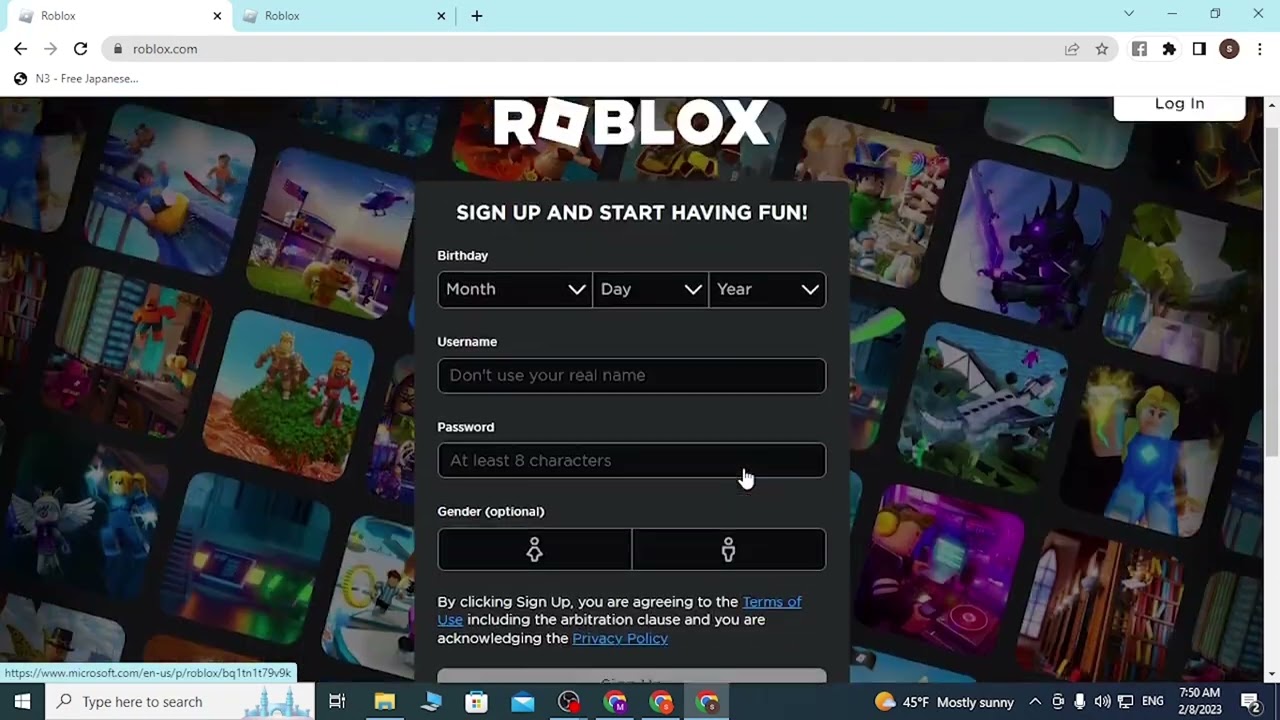Reload the roblox.com page

click(80, 49)
